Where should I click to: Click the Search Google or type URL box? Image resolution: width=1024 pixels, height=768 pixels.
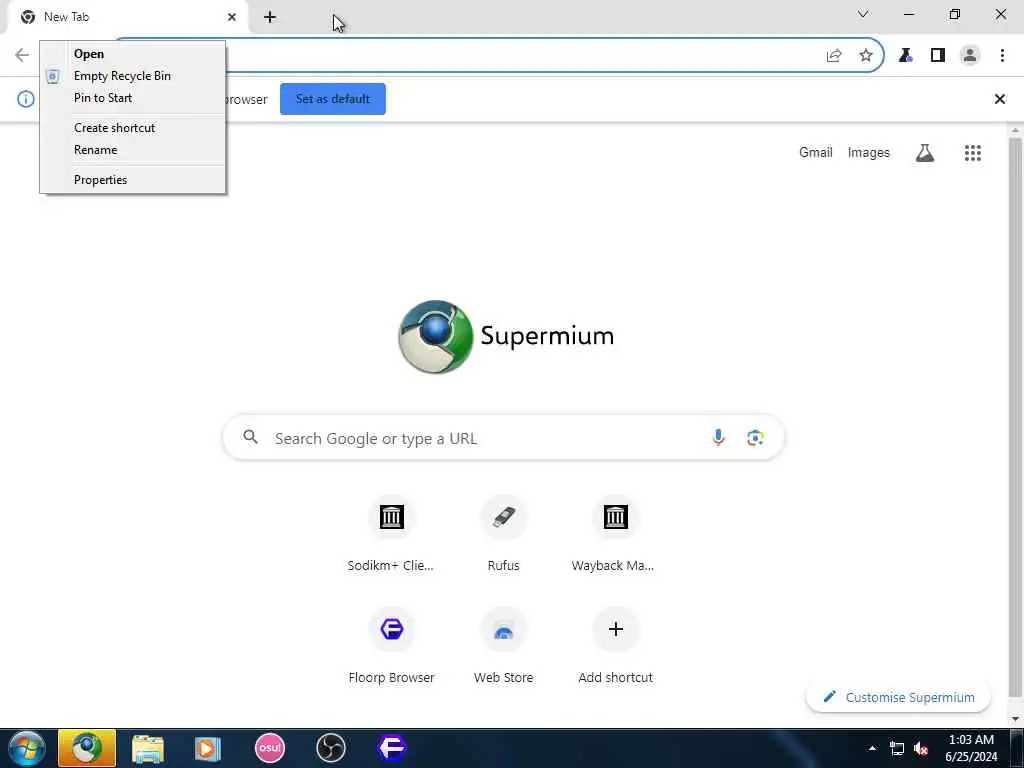tap(504, 438)
